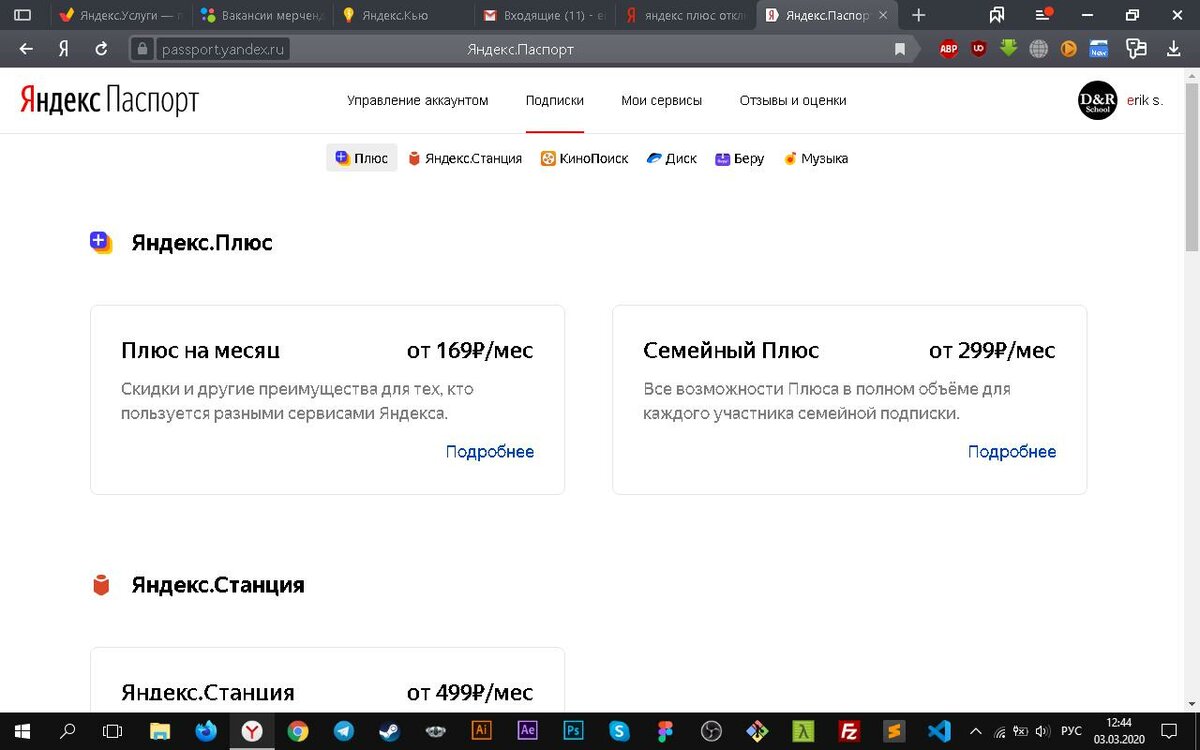Screen dimensions: 1200x750
Task: Open browser Downloads arrow icon
Action: pos(1173,48)
